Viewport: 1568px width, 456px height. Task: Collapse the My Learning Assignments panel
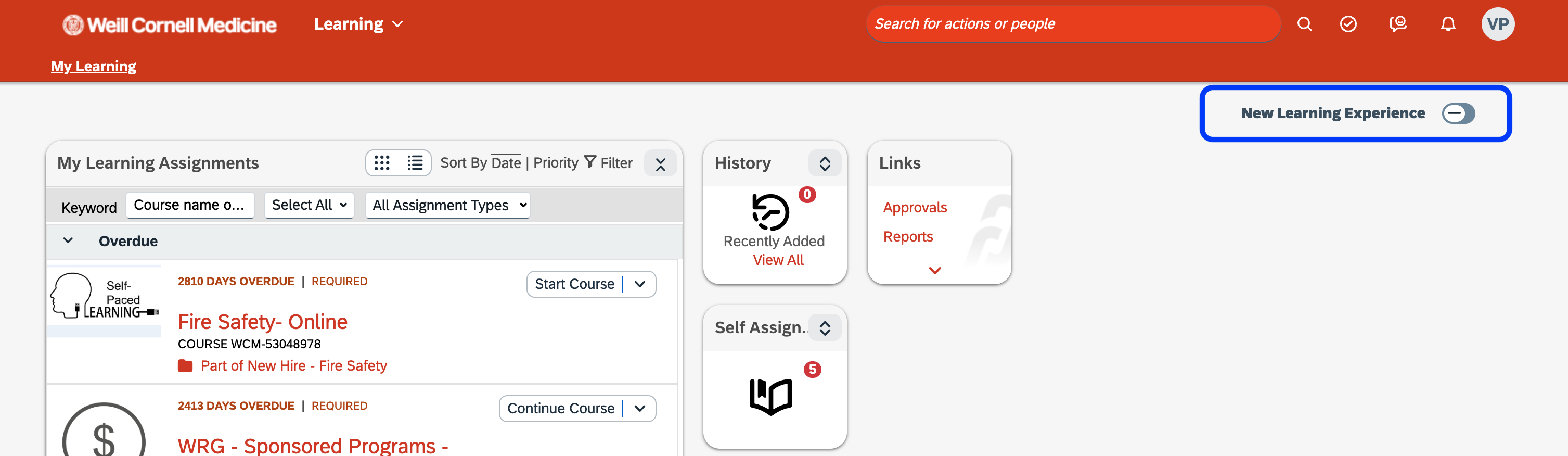pyautogui.click(x=660, y=164)
